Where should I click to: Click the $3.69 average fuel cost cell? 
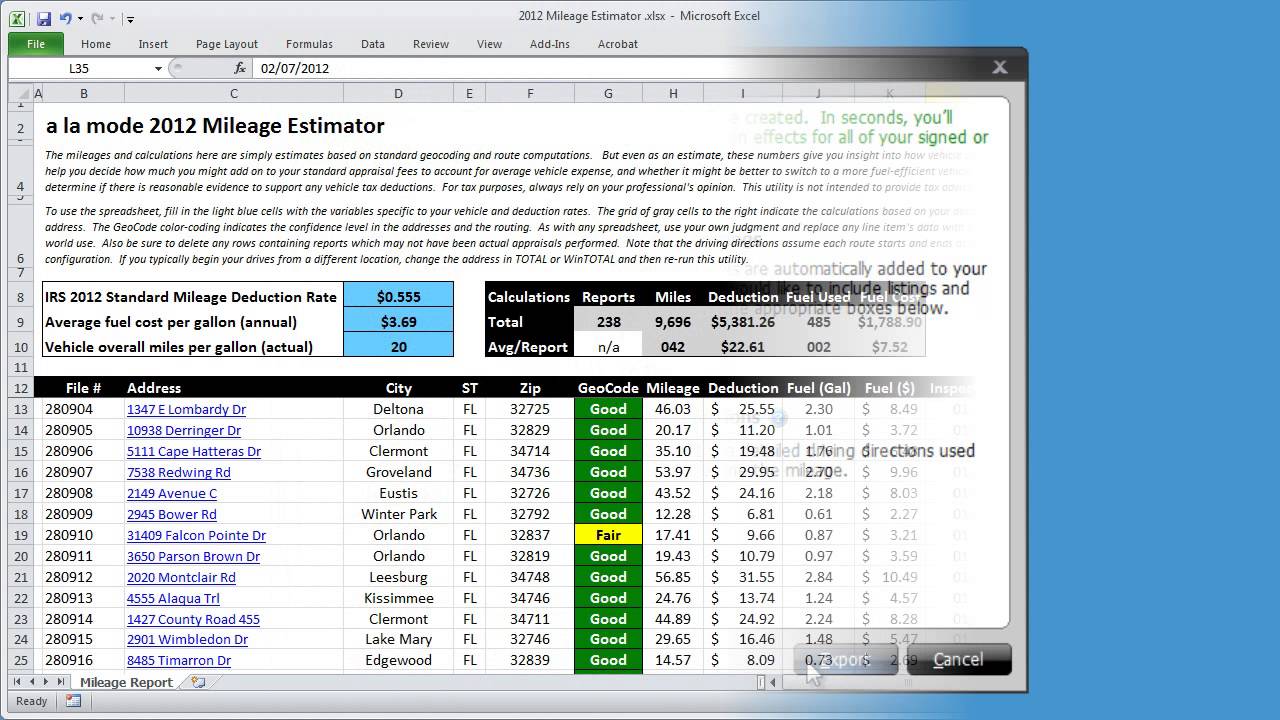pos(398,322)
